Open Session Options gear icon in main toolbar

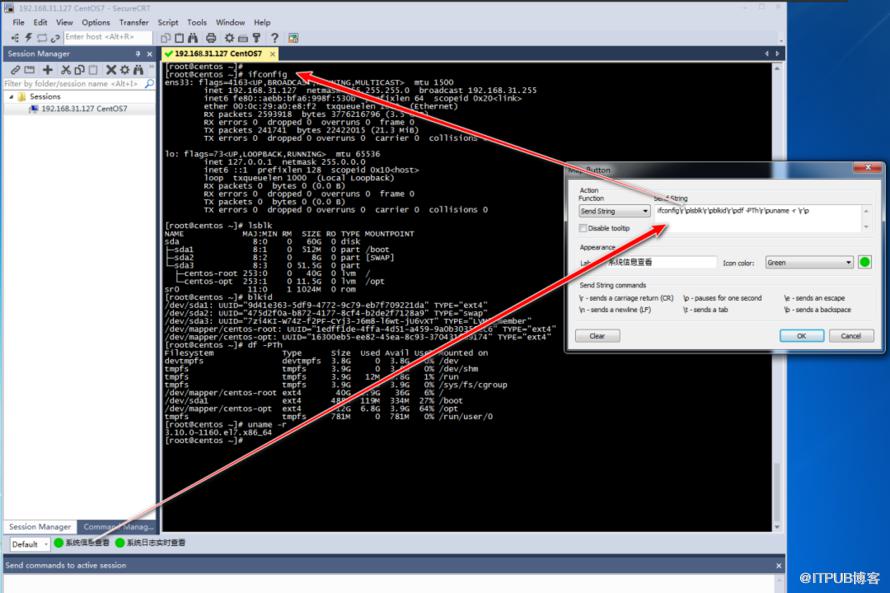click(227, 38)
